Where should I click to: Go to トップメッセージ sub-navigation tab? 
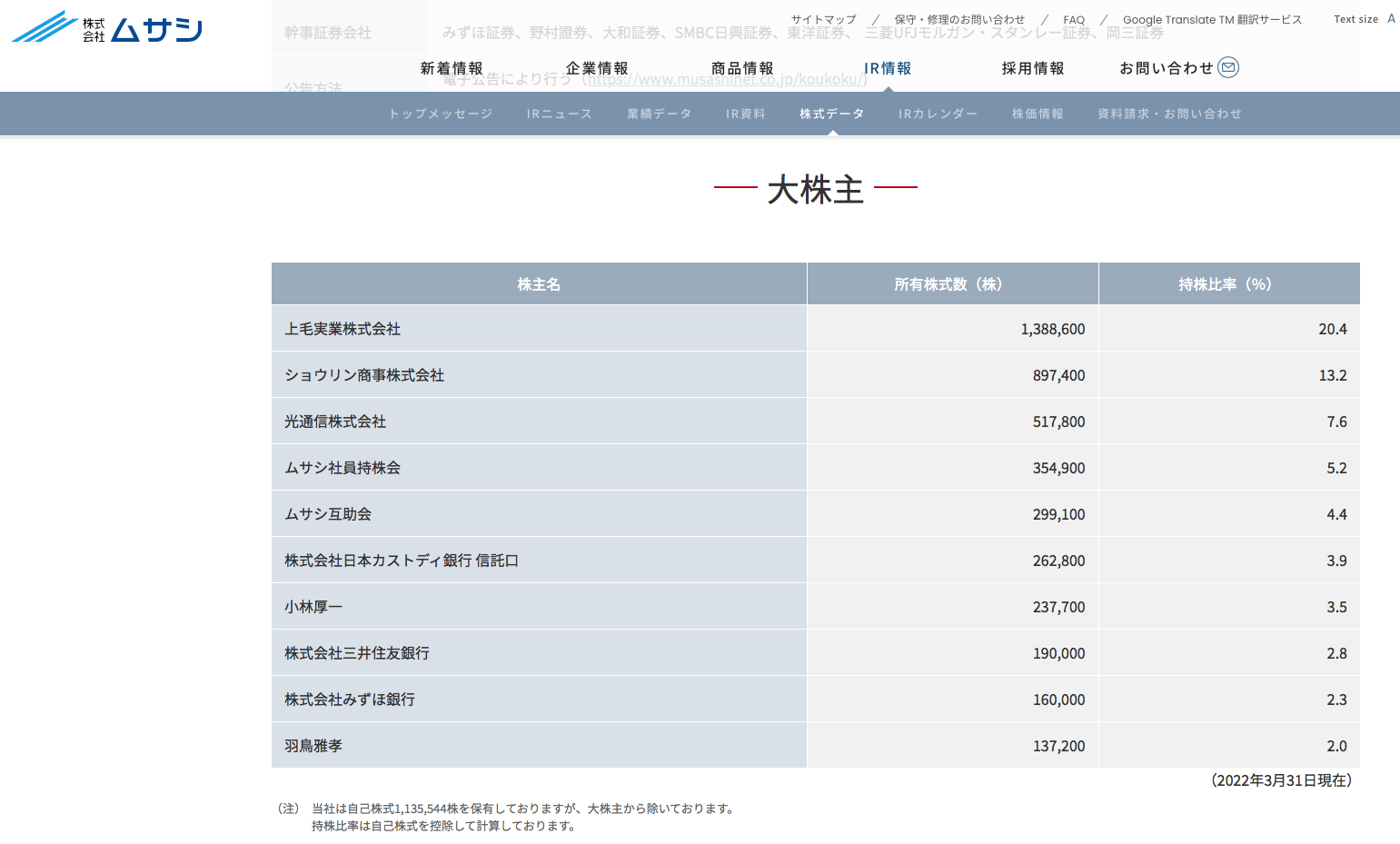click(x=441, y=114)
